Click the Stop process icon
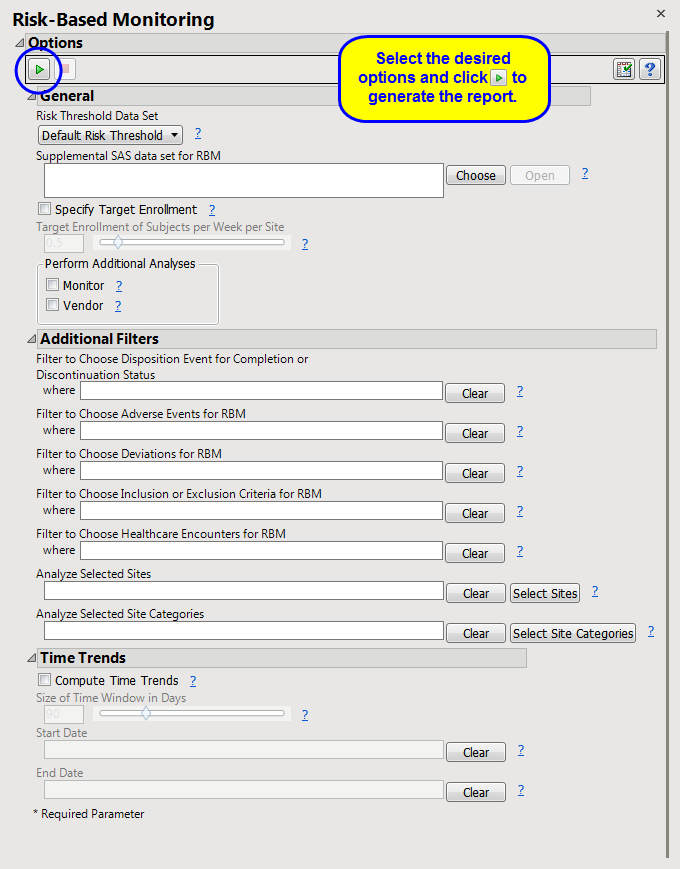 click(65, 69)
